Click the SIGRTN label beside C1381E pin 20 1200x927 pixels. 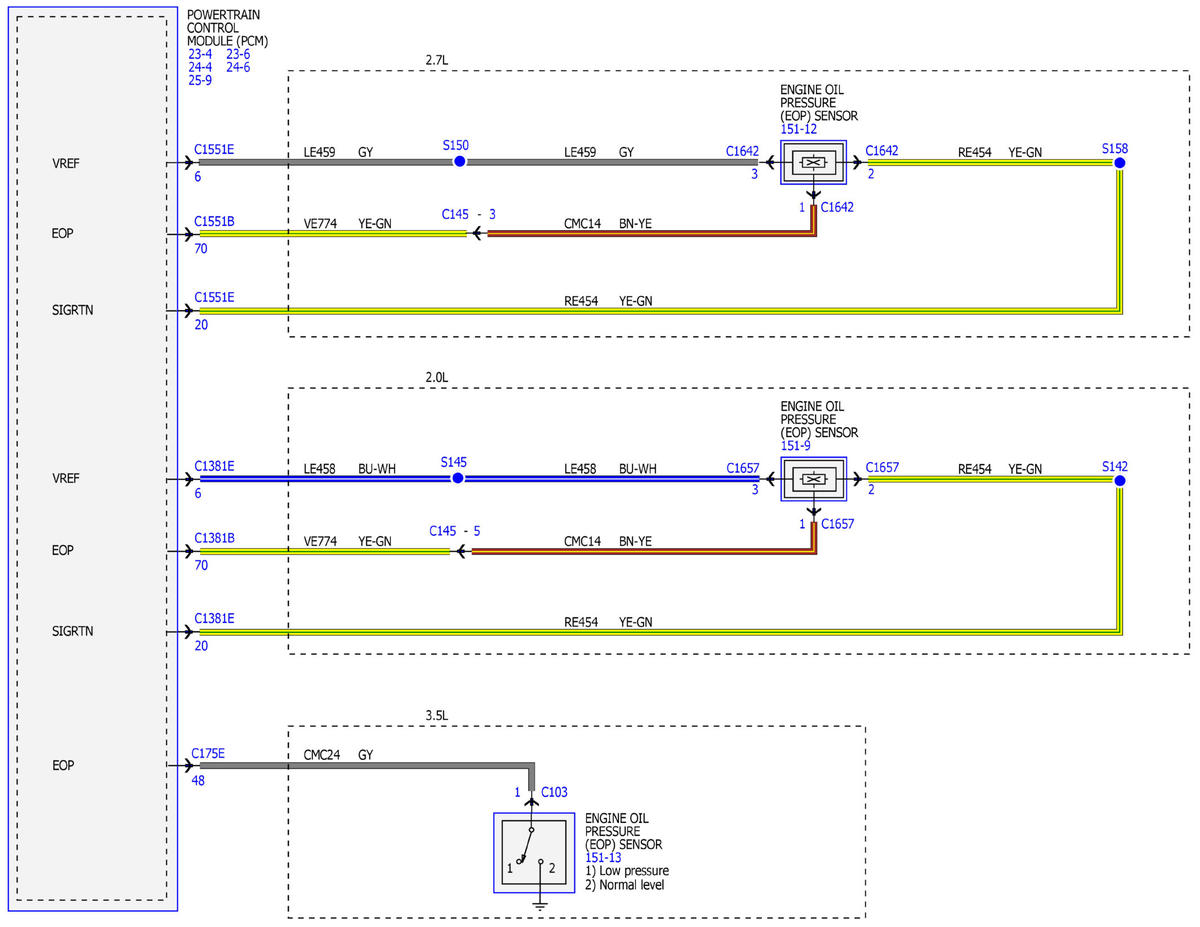tap(70, 632)
